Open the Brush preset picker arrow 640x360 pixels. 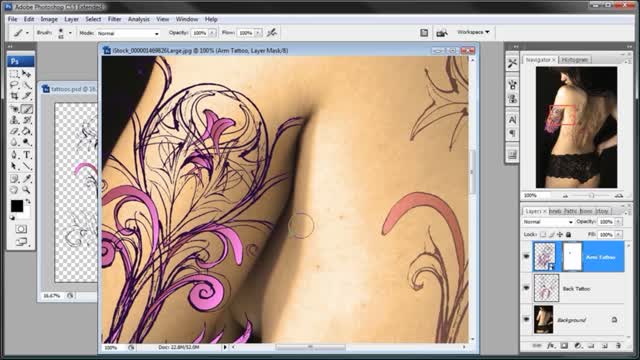[x=70, y=33]
